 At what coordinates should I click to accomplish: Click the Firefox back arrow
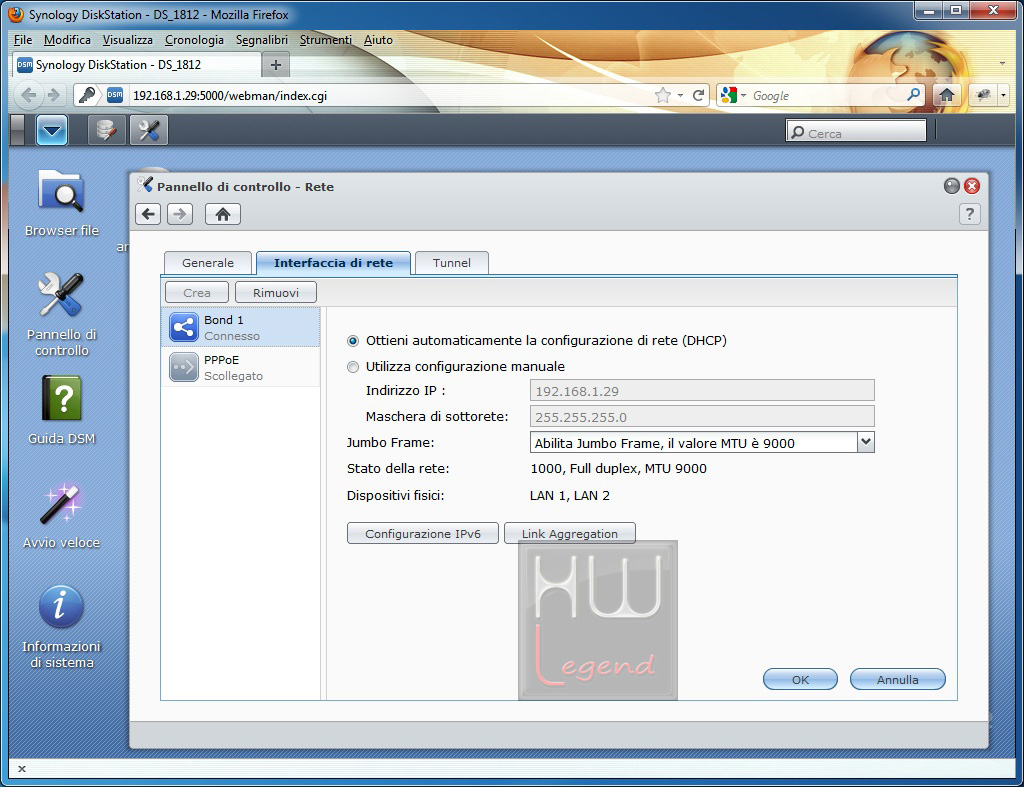(x=29, y=95)
